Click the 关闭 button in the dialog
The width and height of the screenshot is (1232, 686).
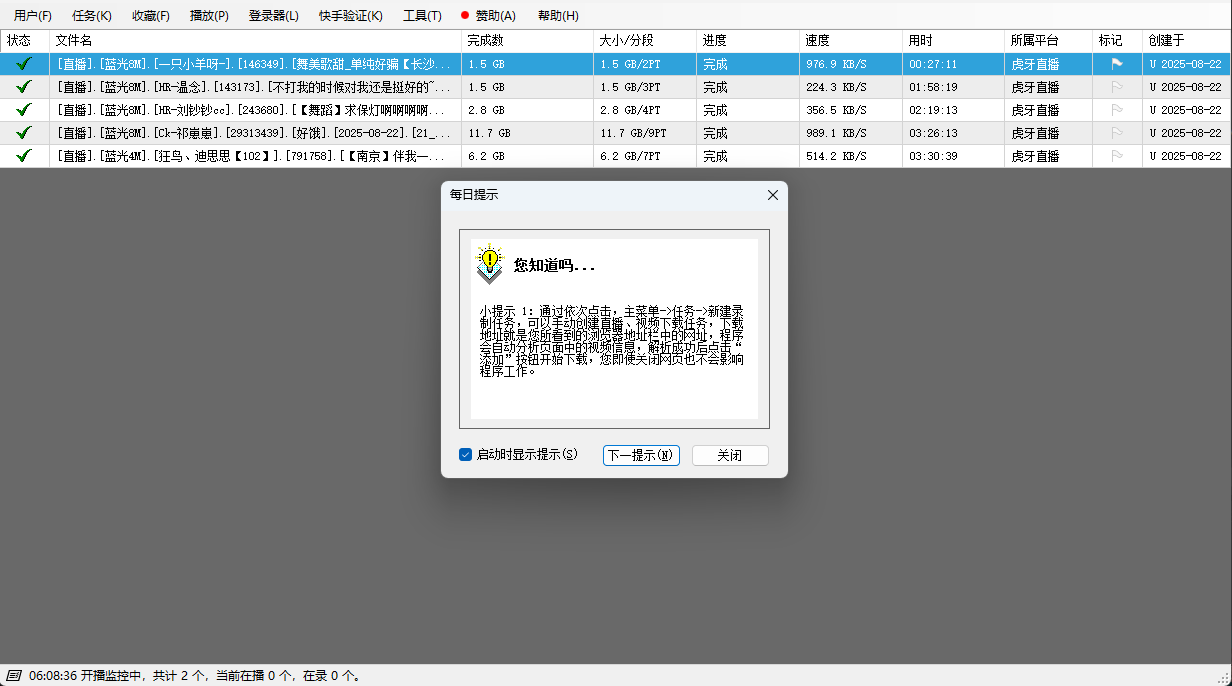point(730,455)
